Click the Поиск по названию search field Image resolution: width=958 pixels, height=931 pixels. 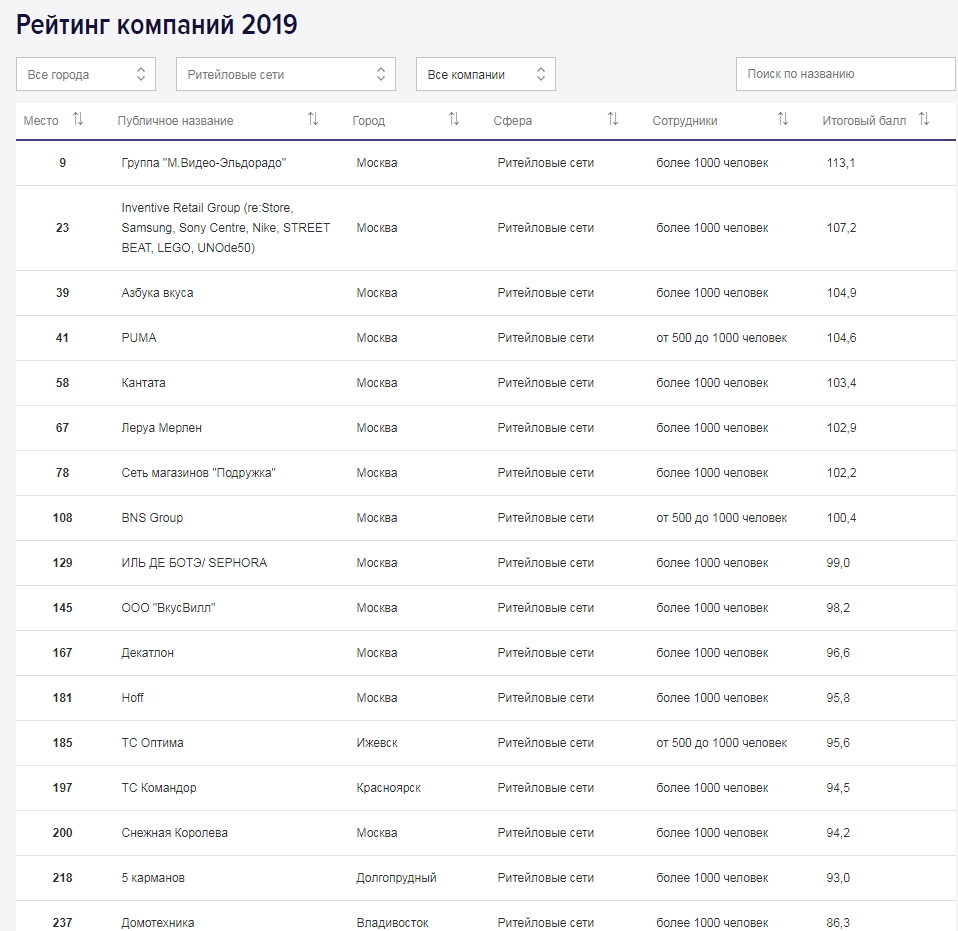point(845,74)
